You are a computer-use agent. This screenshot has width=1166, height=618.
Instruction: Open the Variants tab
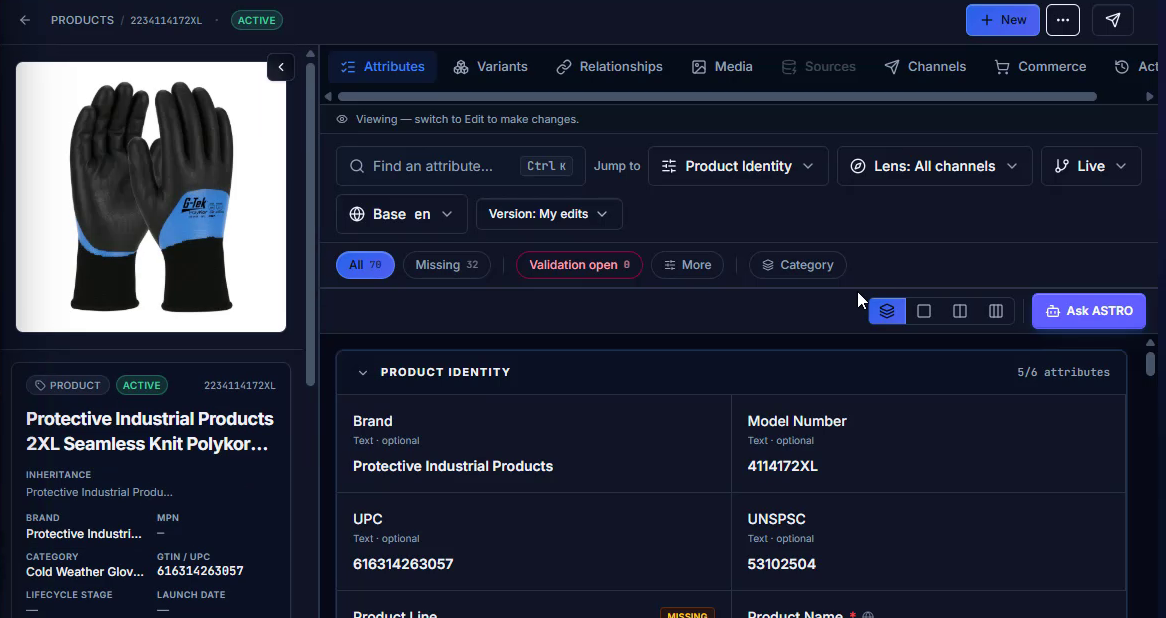[x=491, y=67]
